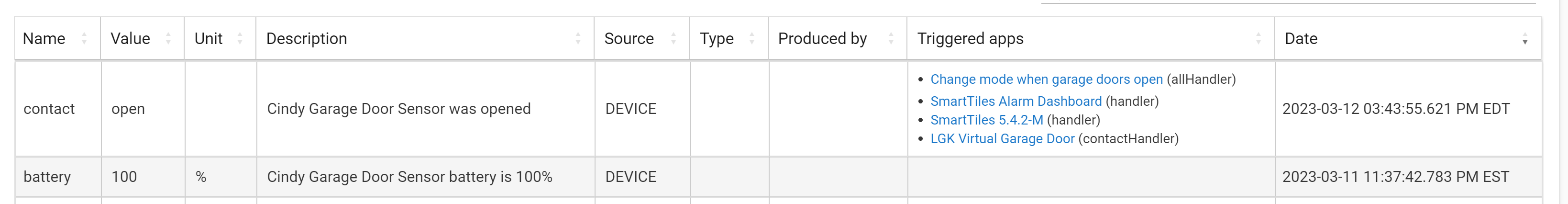Sort table by Name column arrows

[84, 38]
